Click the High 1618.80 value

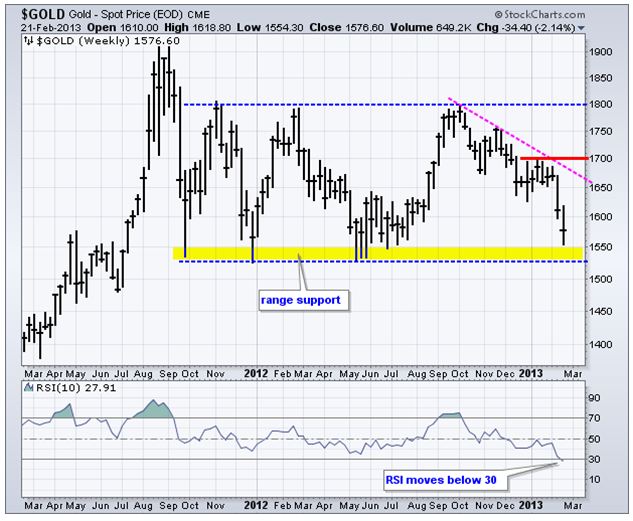click(198, 28)
